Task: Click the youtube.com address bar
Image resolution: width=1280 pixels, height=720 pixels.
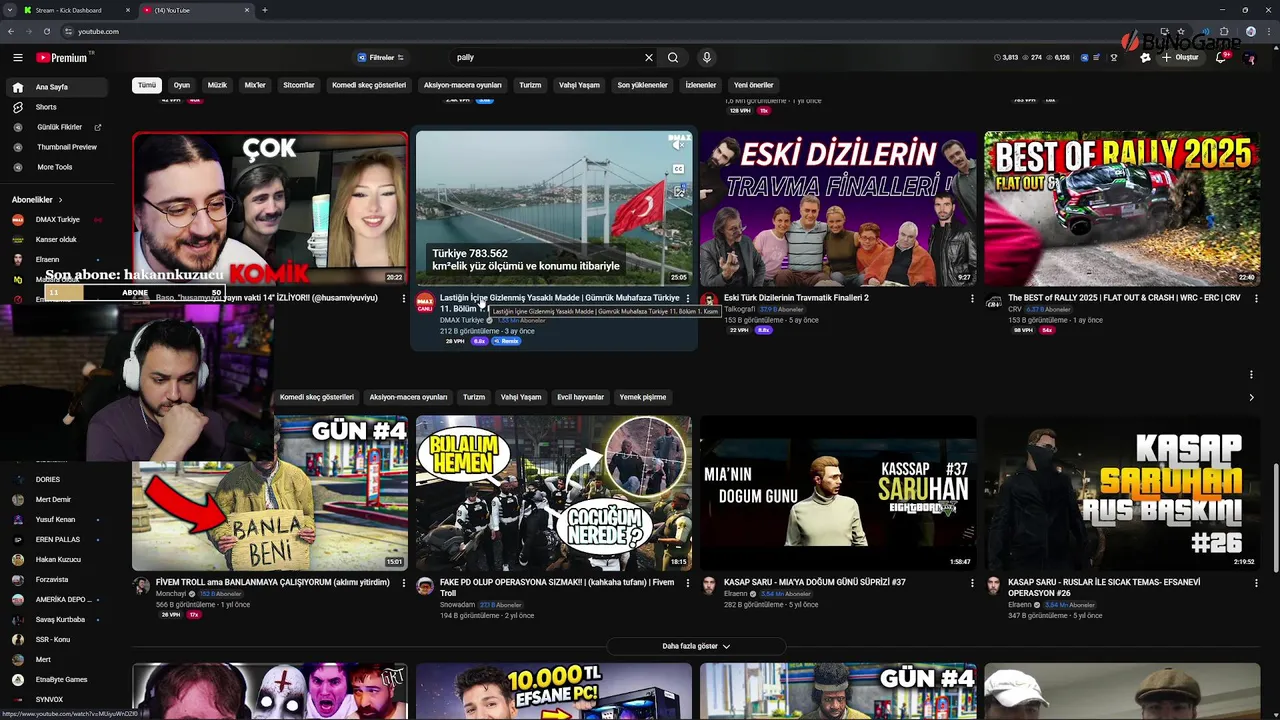Action: [x=600, y=31]
